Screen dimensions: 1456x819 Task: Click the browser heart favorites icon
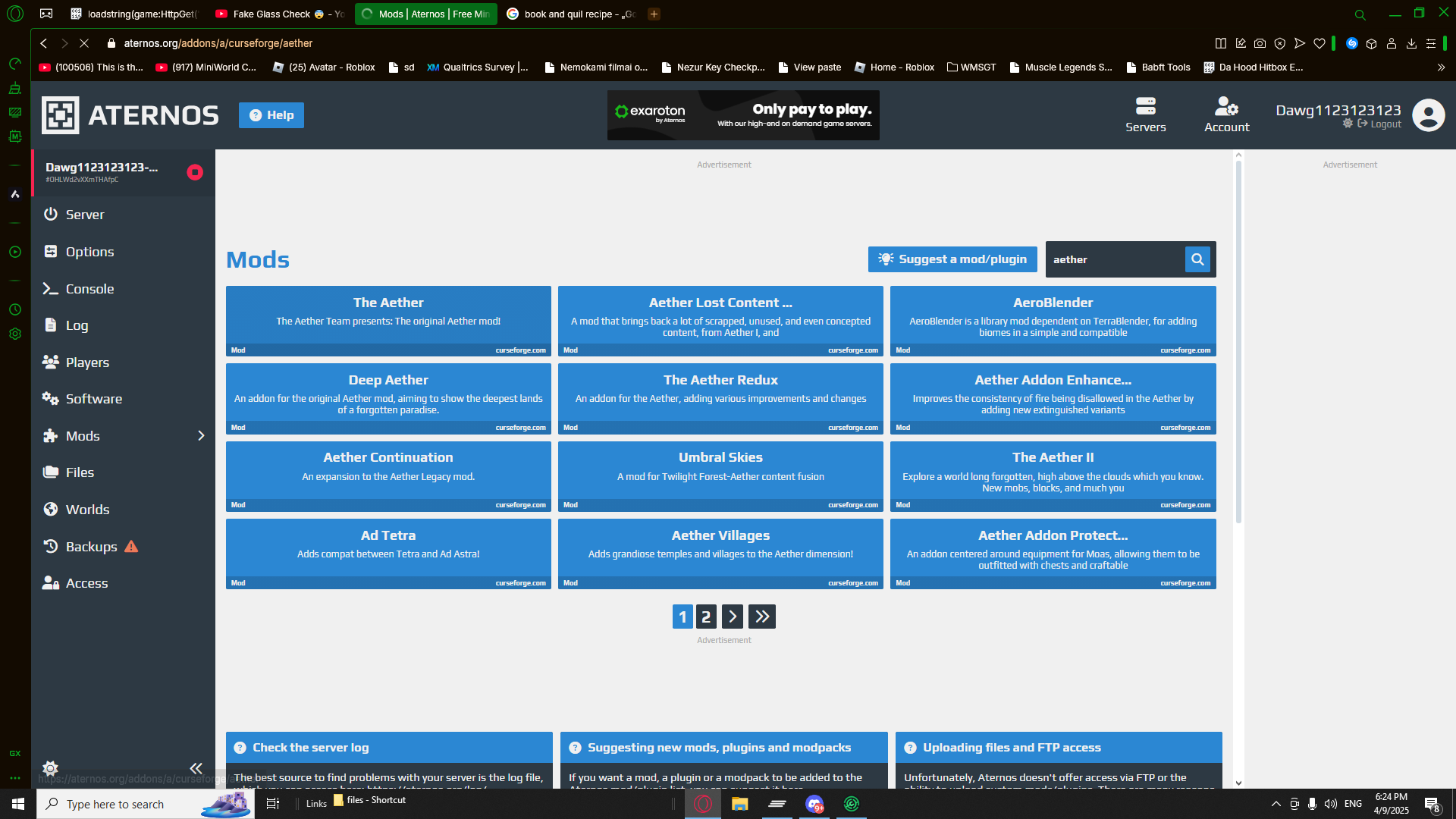1319,43
